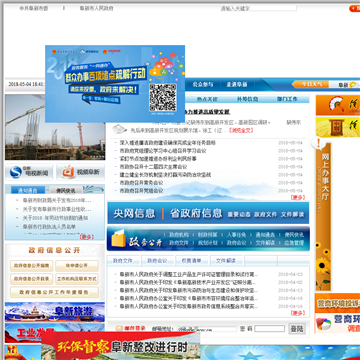Click the yellow wooden door icon banner
This screenshot has height=360, width=360.
coord(338,127)
